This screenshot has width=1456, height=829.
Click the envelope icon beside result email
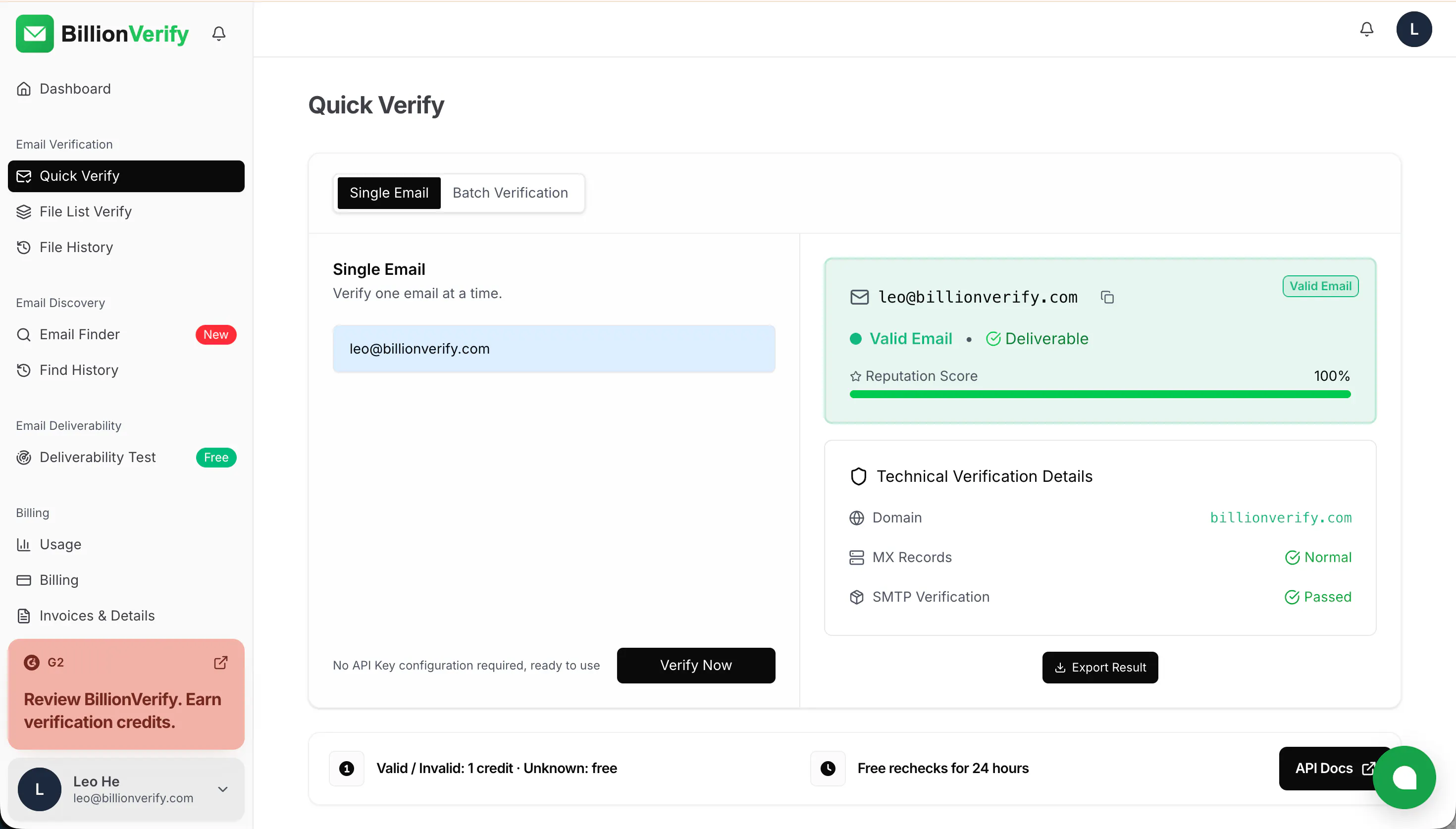click(x=859, y=297)
